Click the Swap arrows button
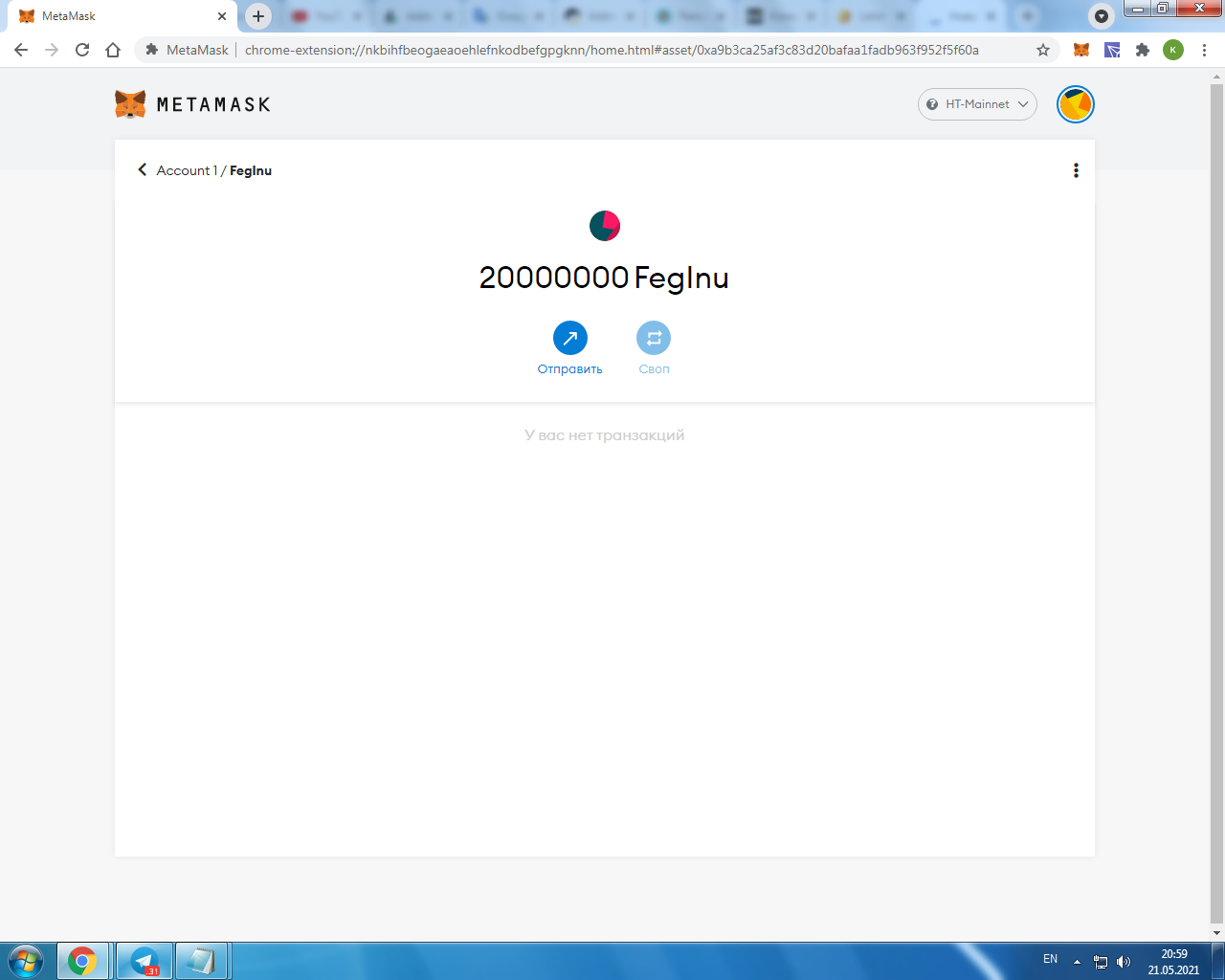 click(x=654, y=338)
